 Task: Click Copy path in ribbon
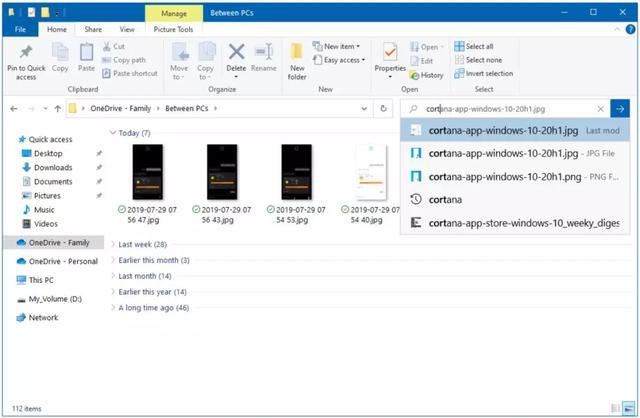(124, 60)
